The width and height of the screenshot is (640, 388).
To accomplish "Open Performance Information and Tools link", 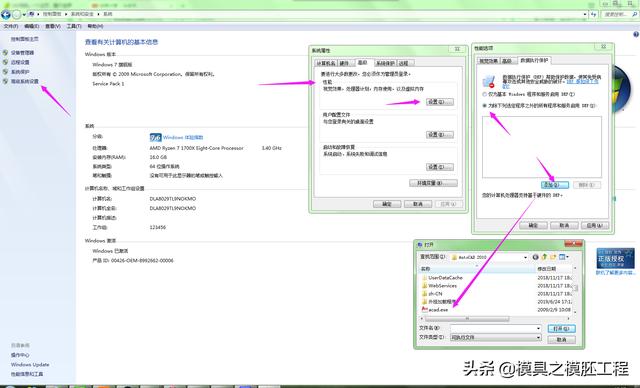I will click(x=27, y=374).
